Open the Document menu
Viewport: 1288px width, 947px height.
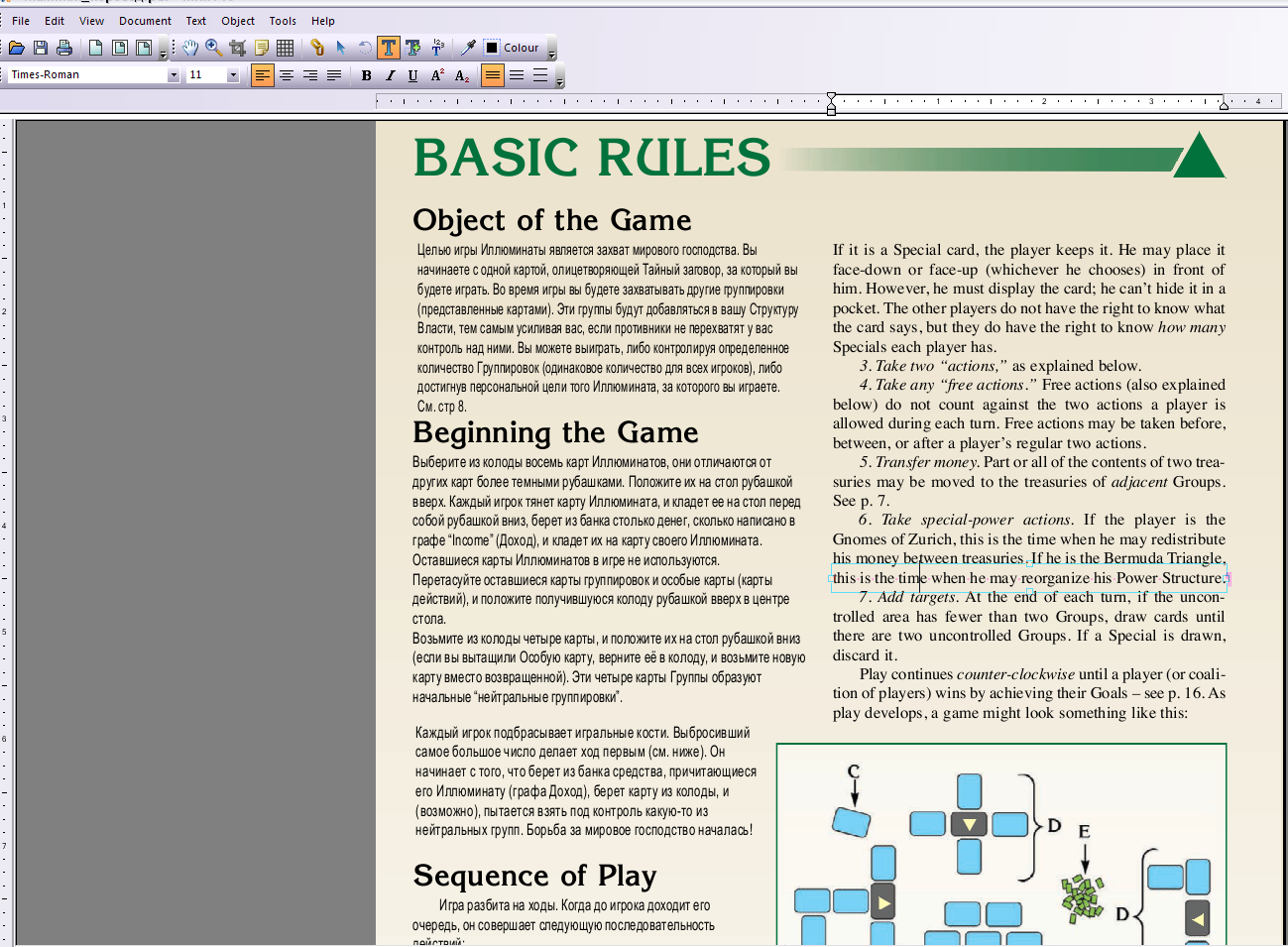click(145, 21)
